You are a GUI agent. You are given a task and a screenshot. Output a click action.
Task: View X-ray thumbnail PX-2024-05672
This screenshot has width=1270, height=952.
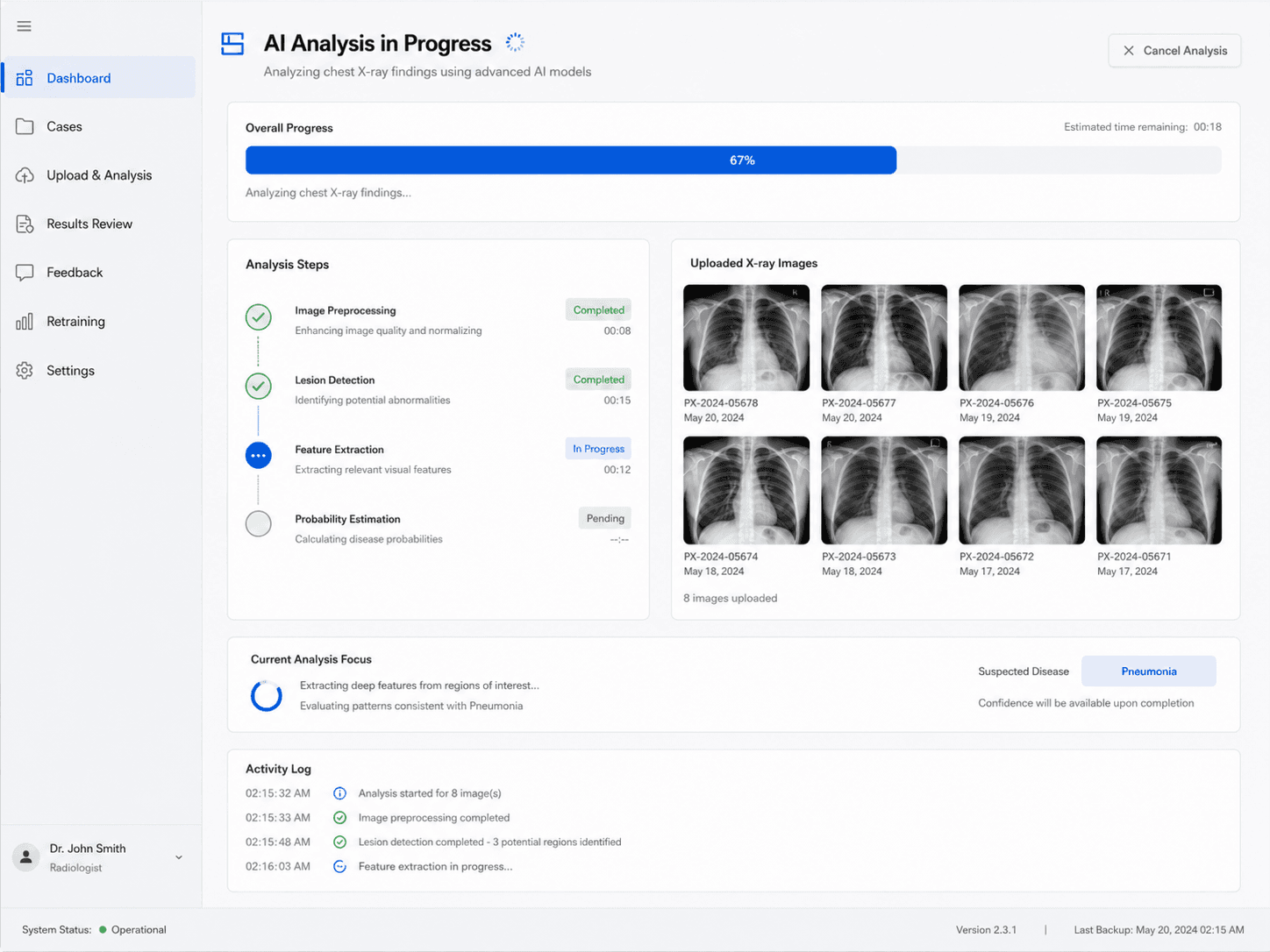(1022, 491)
